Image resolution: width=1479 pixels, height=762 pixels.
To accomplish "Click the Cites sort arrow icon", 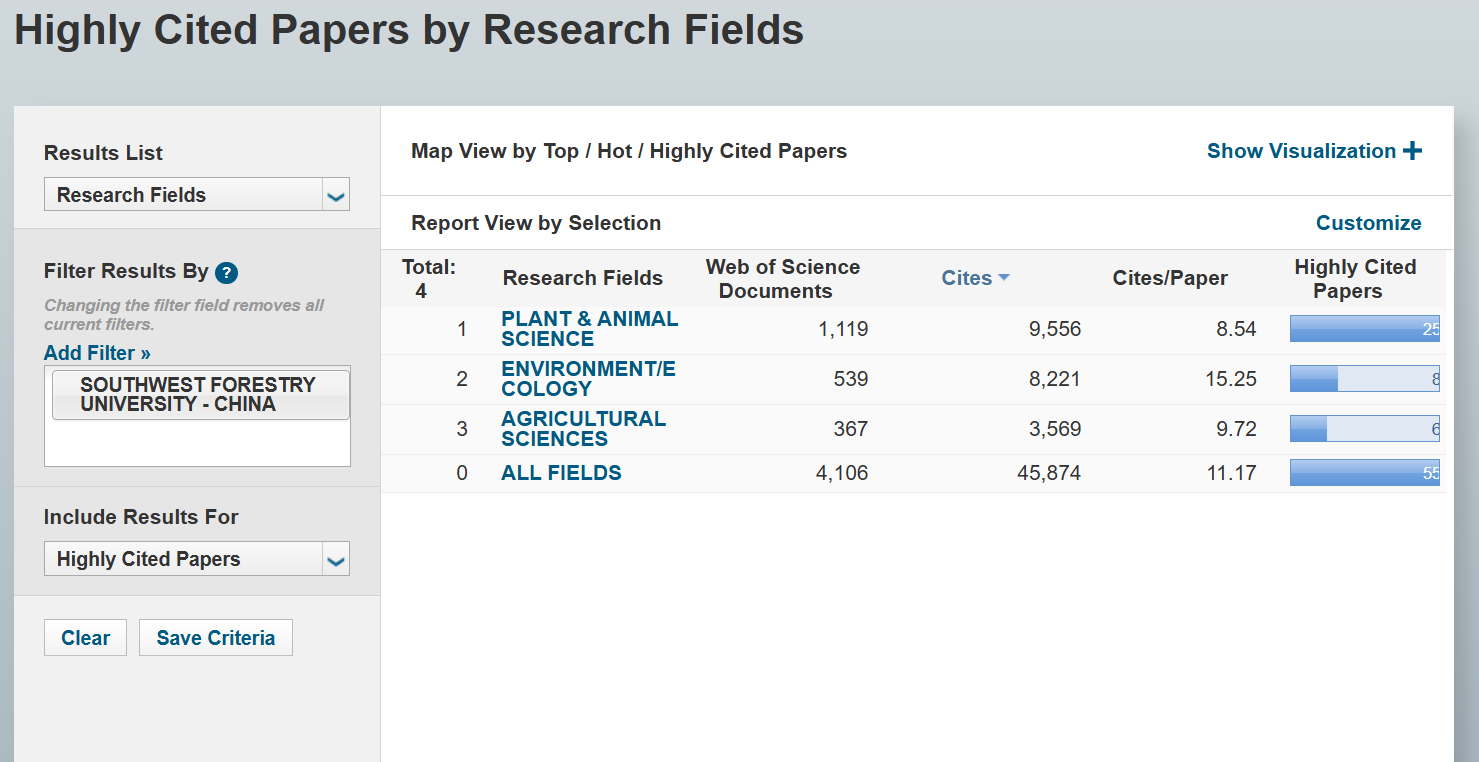I will [x=1004, y=278].
